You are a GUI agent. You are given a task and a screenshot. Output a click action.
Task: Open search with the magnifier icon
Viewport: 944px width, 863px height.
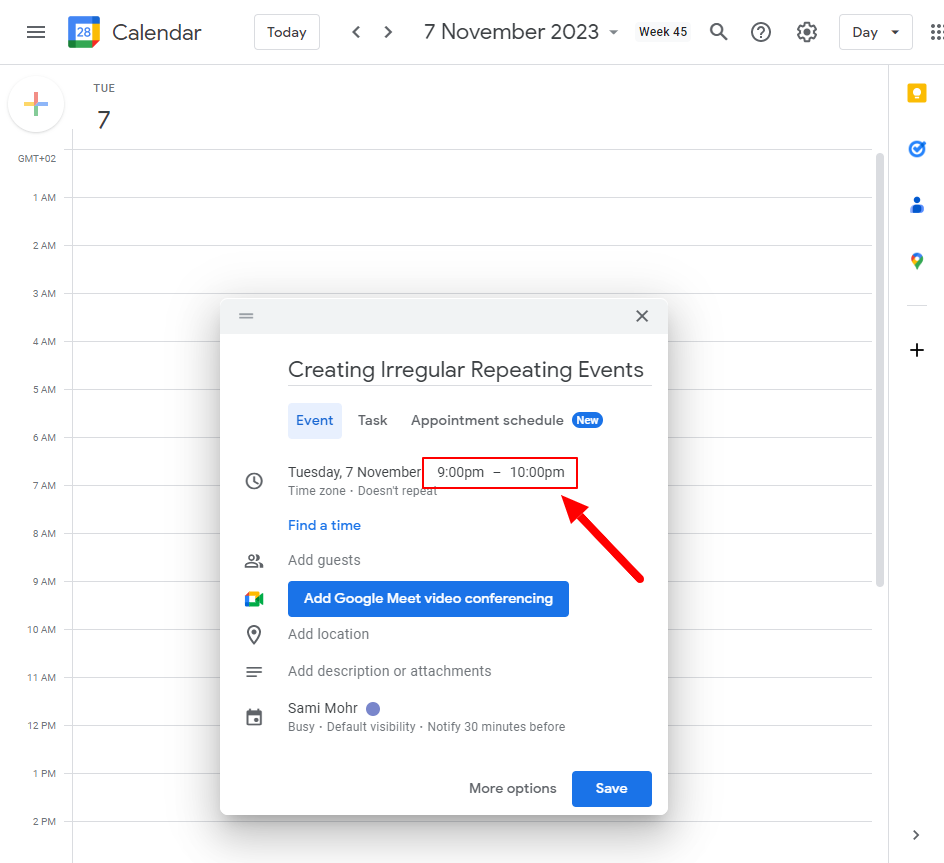(718, 32)
